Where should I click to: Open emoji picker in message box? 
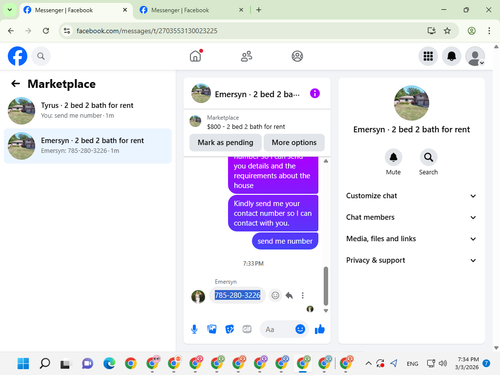(x=300, y=329)
